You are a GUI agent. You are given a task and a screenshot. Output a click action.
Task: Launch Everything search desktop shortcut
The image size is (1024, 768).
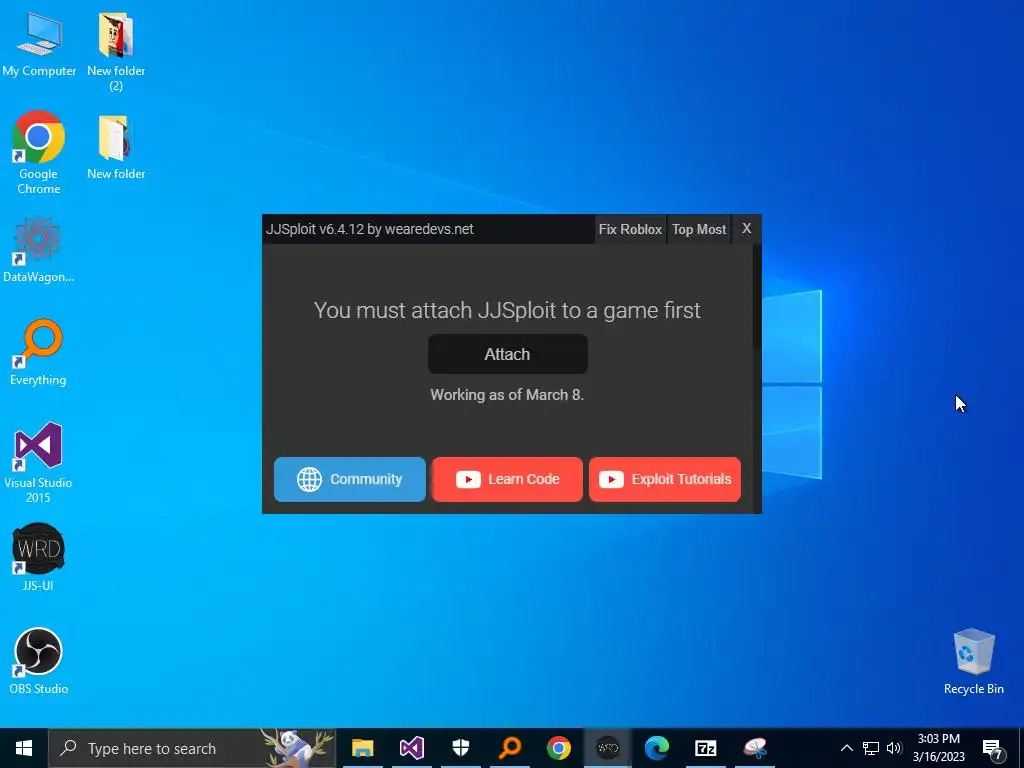pos(39,353)
